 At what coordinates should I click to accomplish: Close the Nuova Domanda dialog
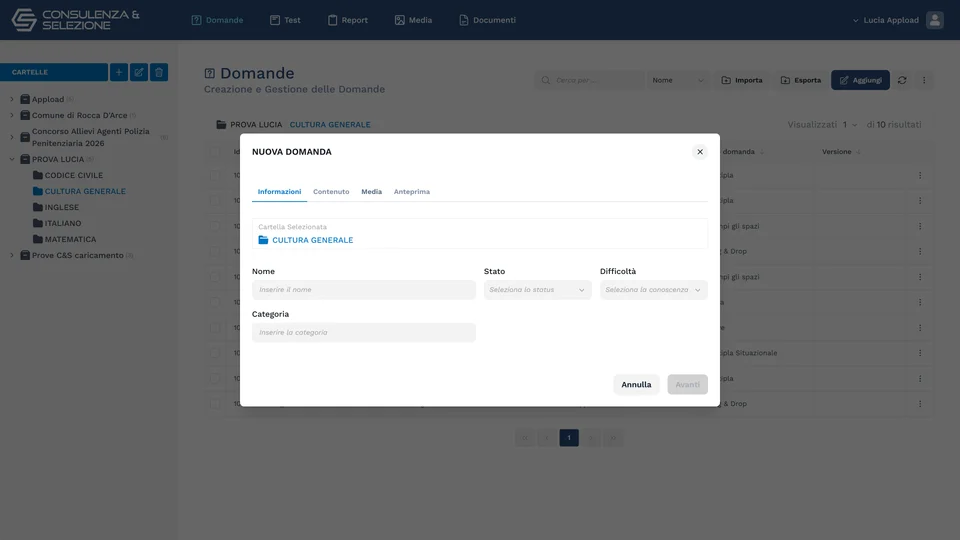pos(700,152)
